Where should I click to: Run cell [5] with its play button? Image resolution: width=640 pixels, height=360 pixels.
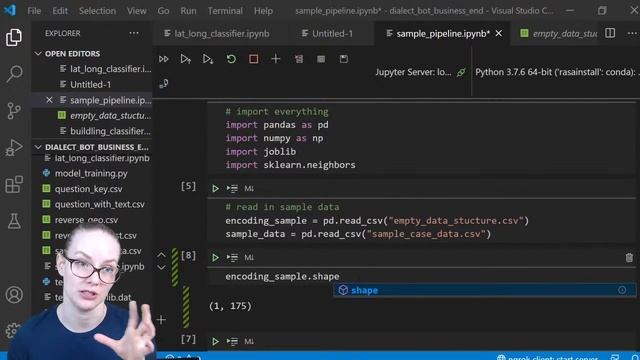pos(215,189)
